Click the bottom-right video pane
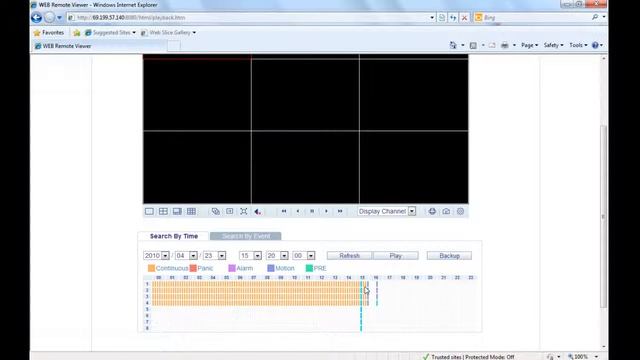 pyautogui.click(x=414, y=167)
